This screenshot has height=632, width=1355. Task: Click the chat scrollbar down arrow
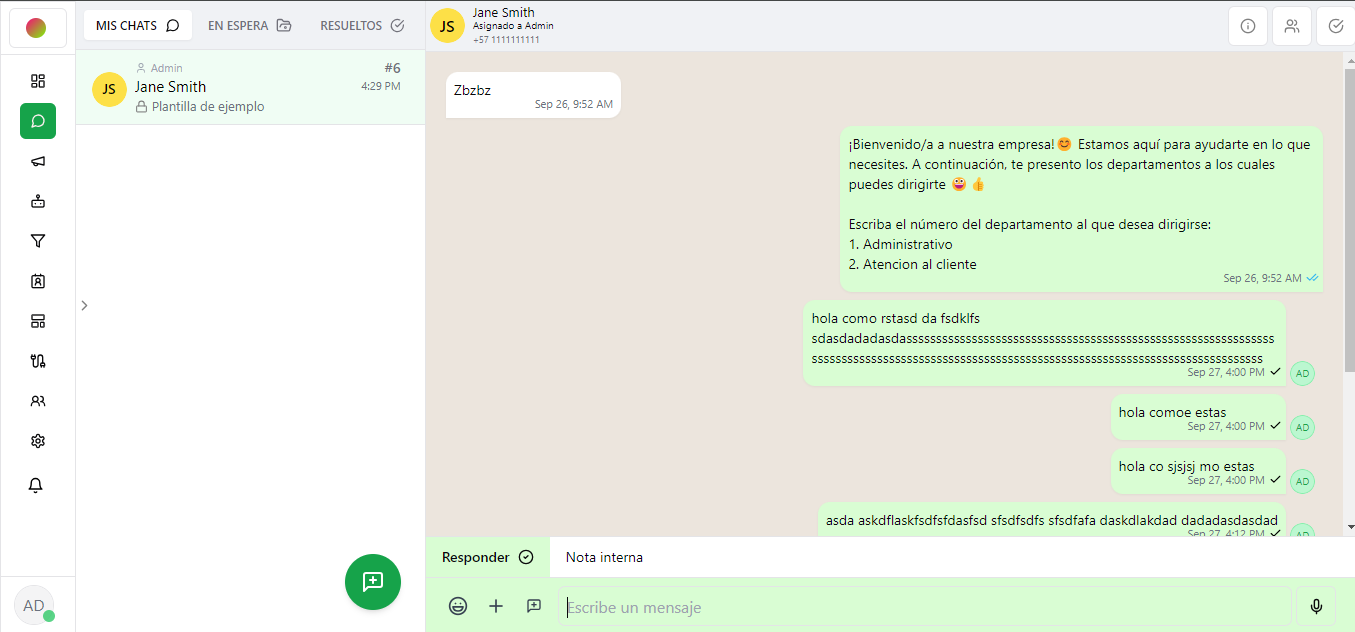pyautogui.click(x=1350, y=527)
